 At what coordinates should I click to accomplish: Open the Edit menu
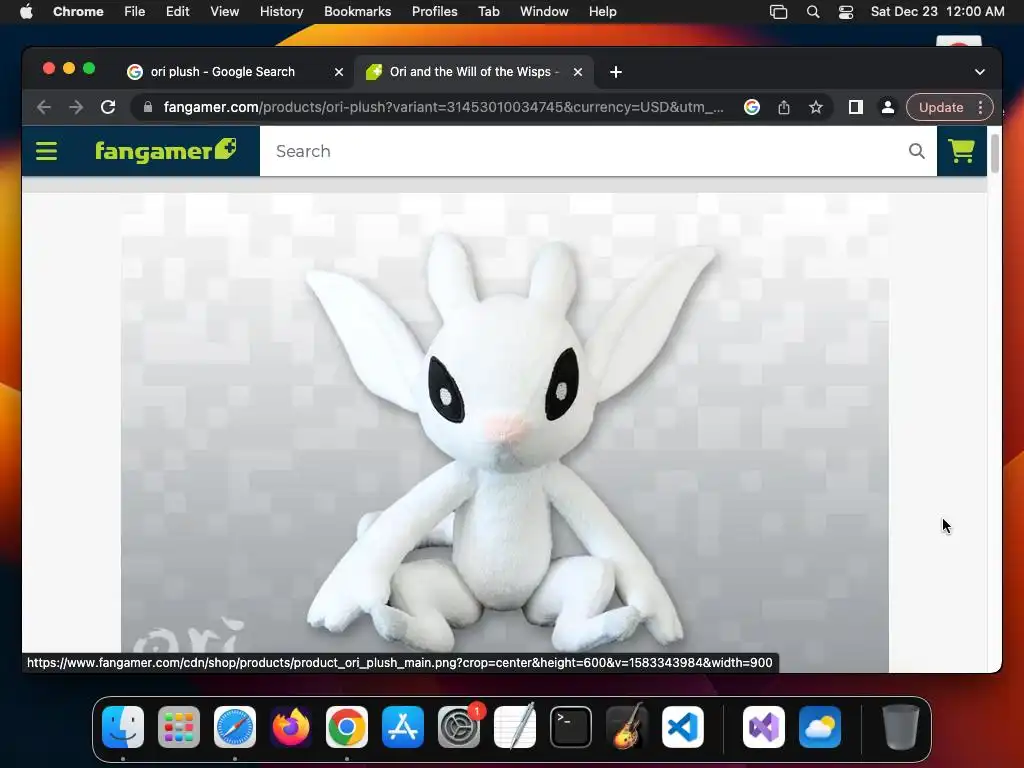[x=178, y=11]
